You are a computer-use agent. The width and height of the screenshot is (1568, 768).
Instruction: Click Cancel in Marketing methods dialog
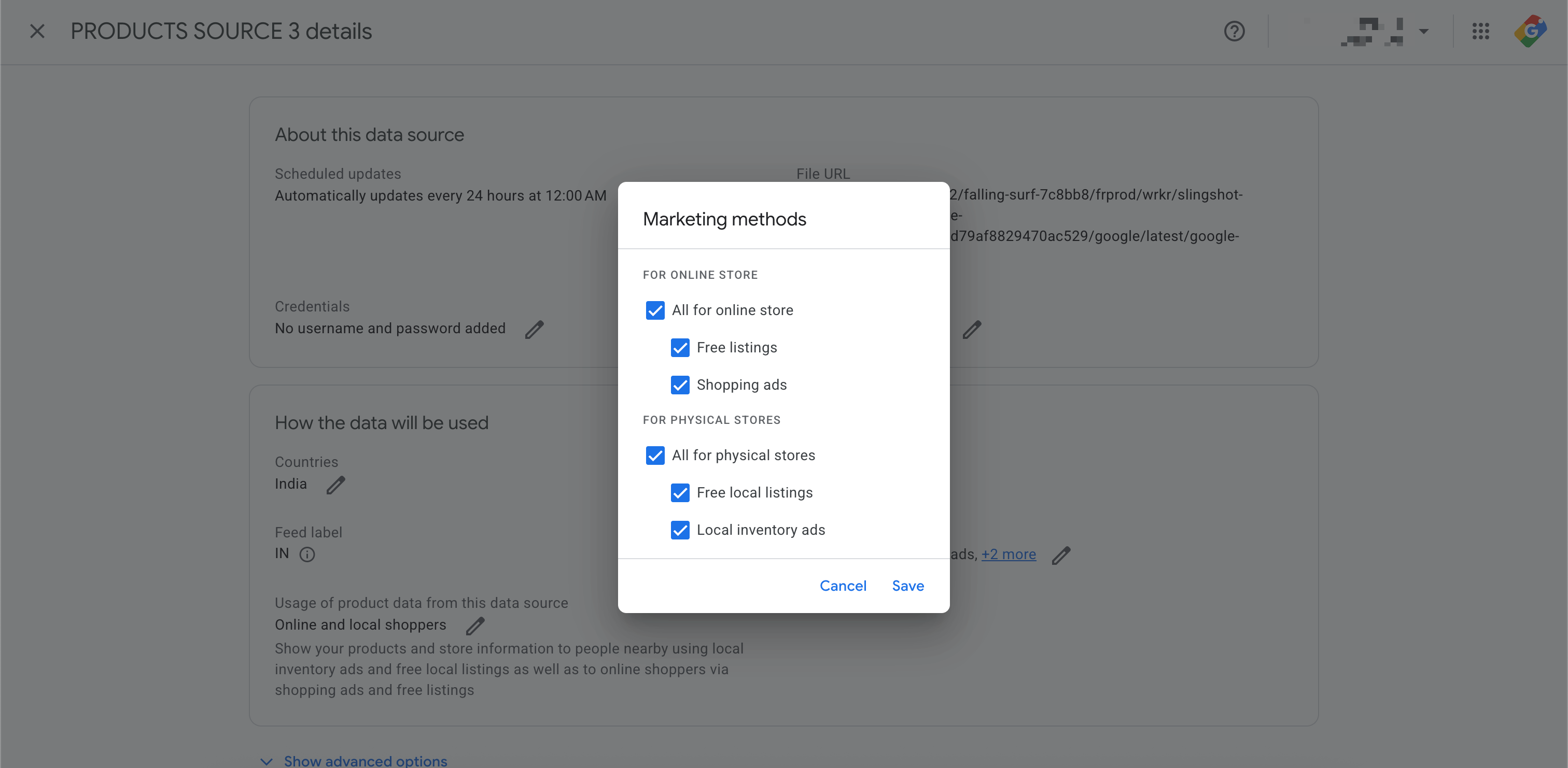(843, 586)
